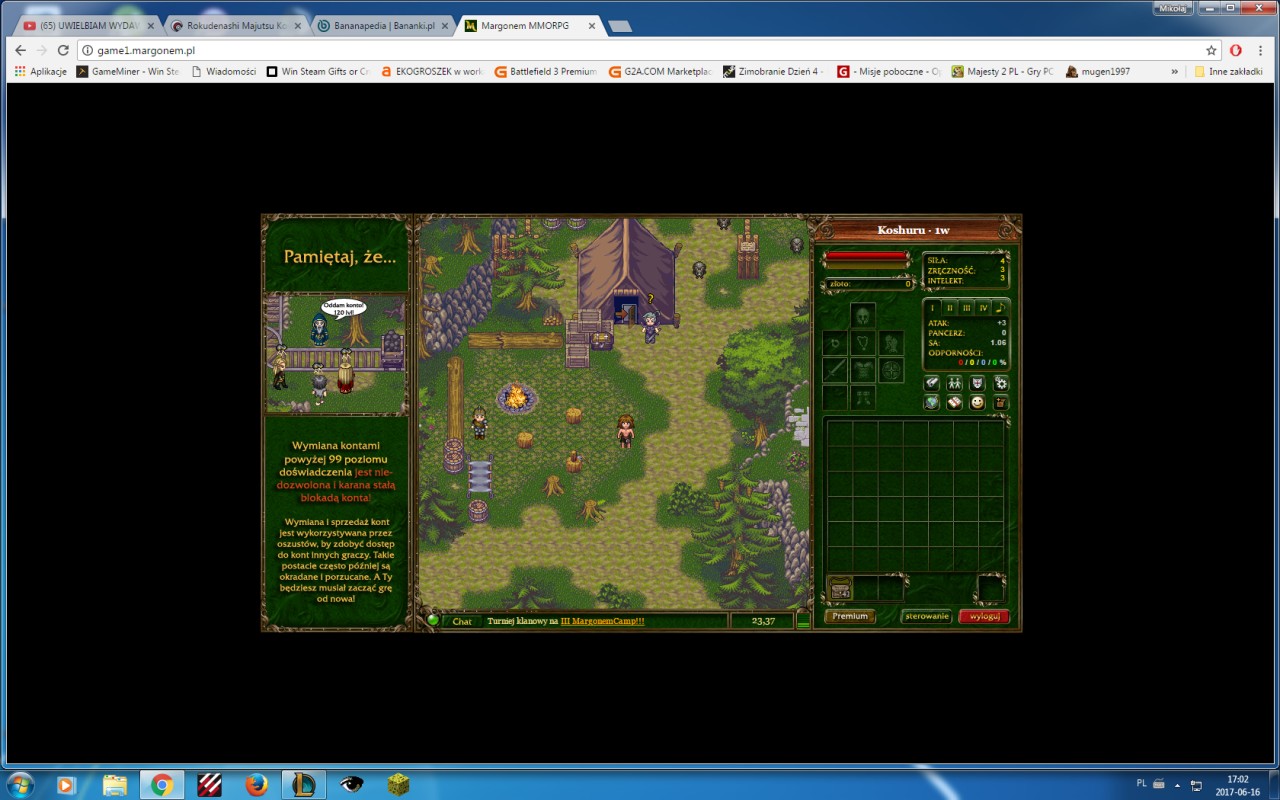Click the empty last slot of the bottom-row
This screenshot has height=800, width=1280.
point(991,588)
